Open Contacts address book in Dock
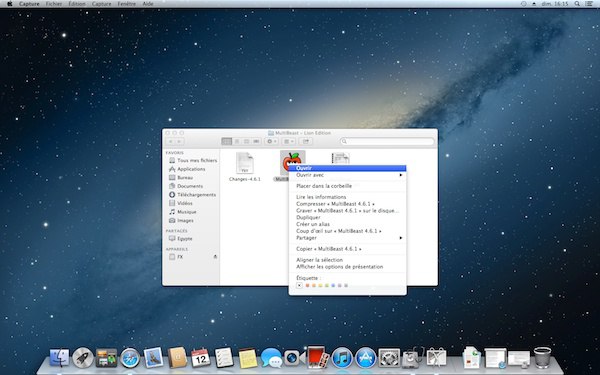 coord(177,357)
